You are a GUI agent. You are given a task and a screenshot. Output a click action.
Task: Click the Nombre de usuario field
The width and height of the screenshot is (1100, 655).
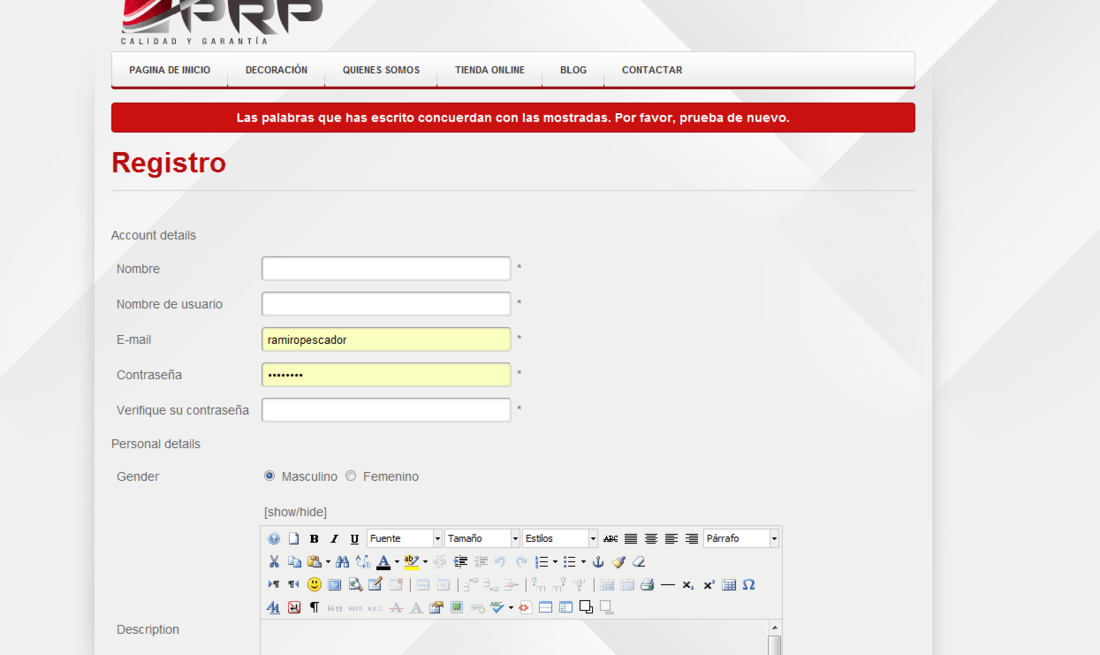(386, 304)
